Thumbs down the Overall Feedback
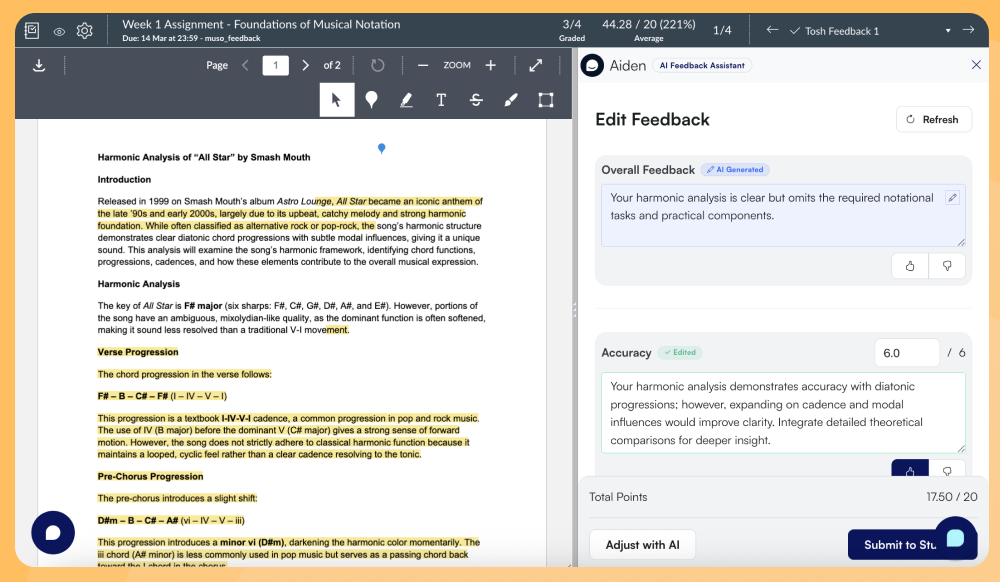 947,266
